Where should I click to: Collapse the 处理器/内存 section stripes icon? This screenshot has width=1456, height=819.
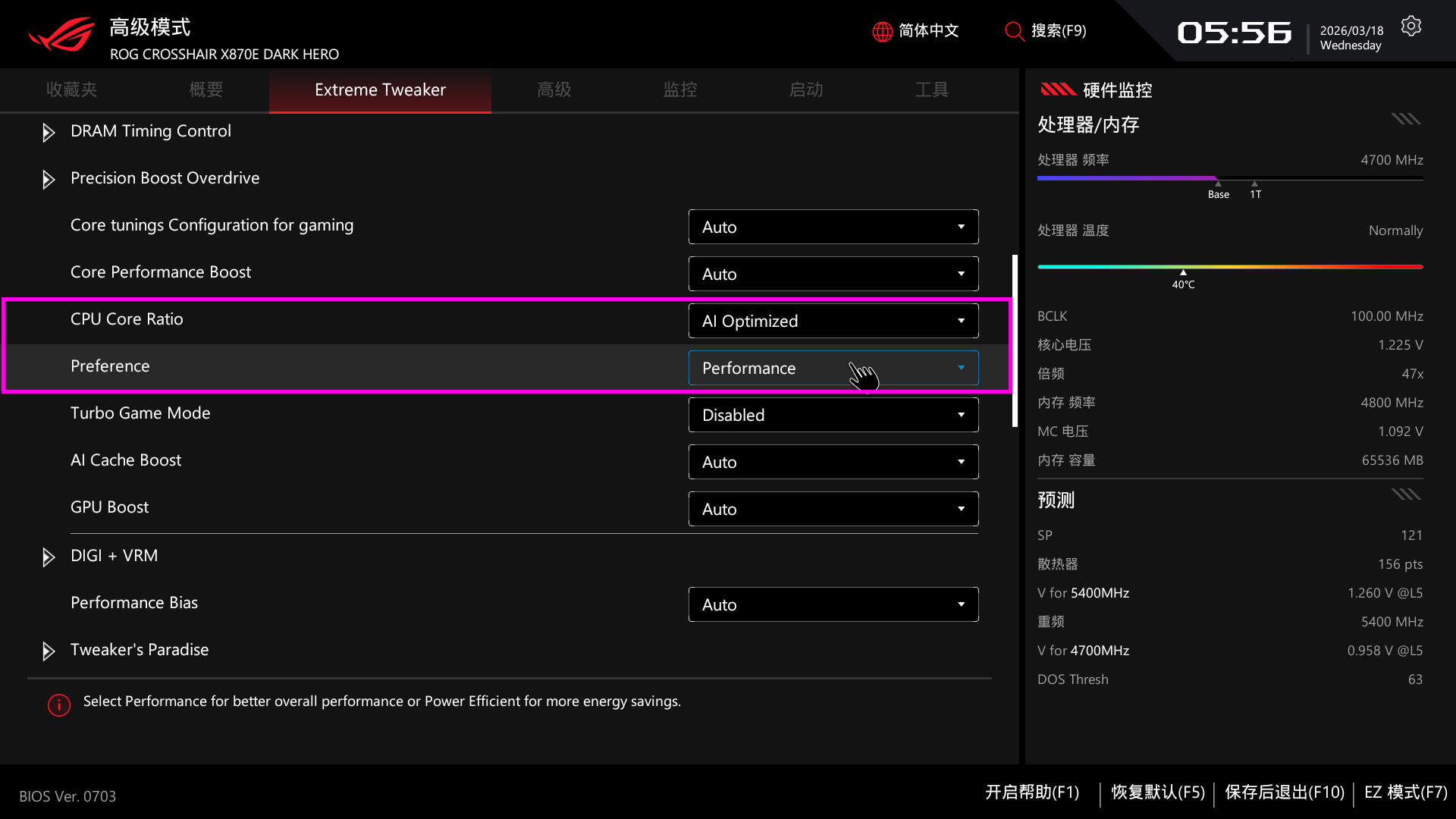click(1405, 119)
